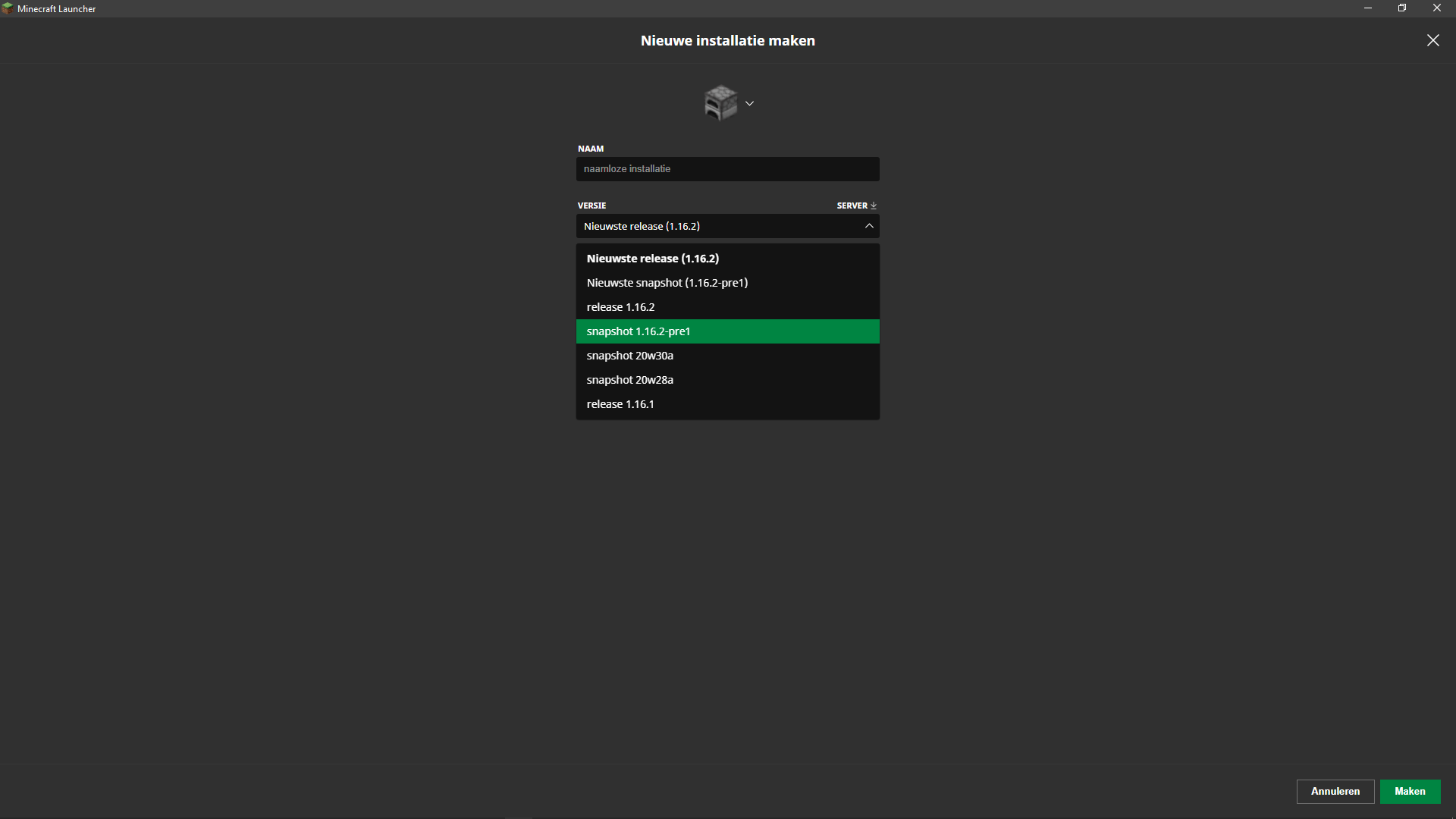
Task: Collapse the Versie dropdown chevron
Action: pos(869,226)
